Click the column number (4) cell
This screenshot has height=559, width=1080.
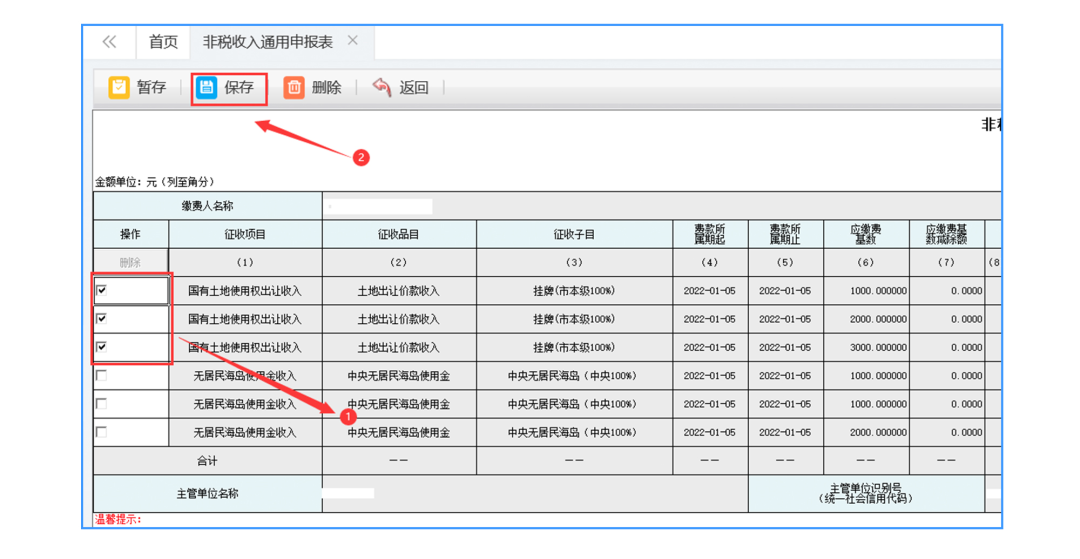point(710,262)
